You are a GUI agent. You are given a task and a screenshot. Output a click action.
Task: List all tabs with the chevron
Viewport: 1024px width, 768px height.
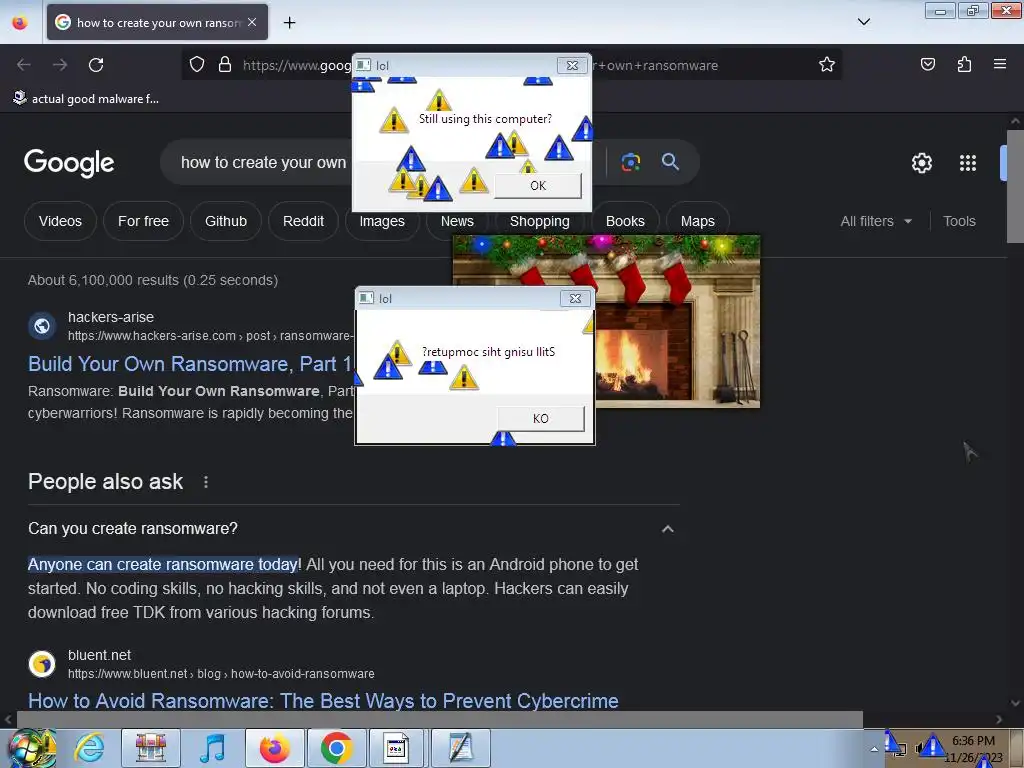(x=863, y=22)
